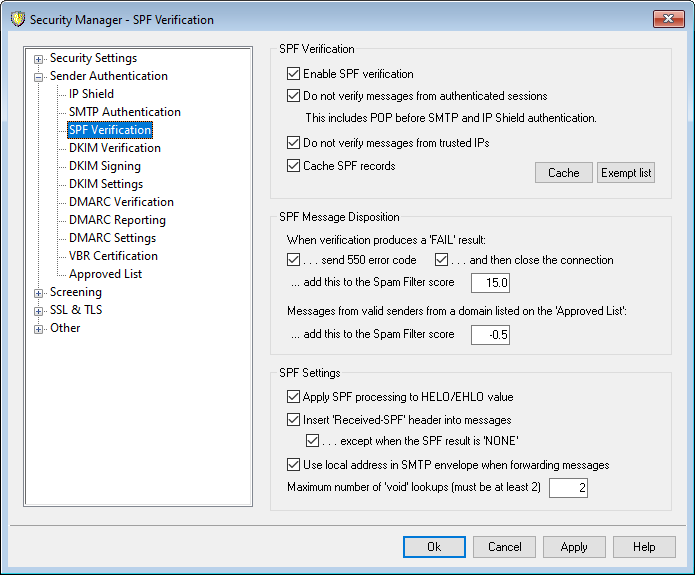Click the maximum void lookups field
The image size is (695, 575).
tap(568, 488)
